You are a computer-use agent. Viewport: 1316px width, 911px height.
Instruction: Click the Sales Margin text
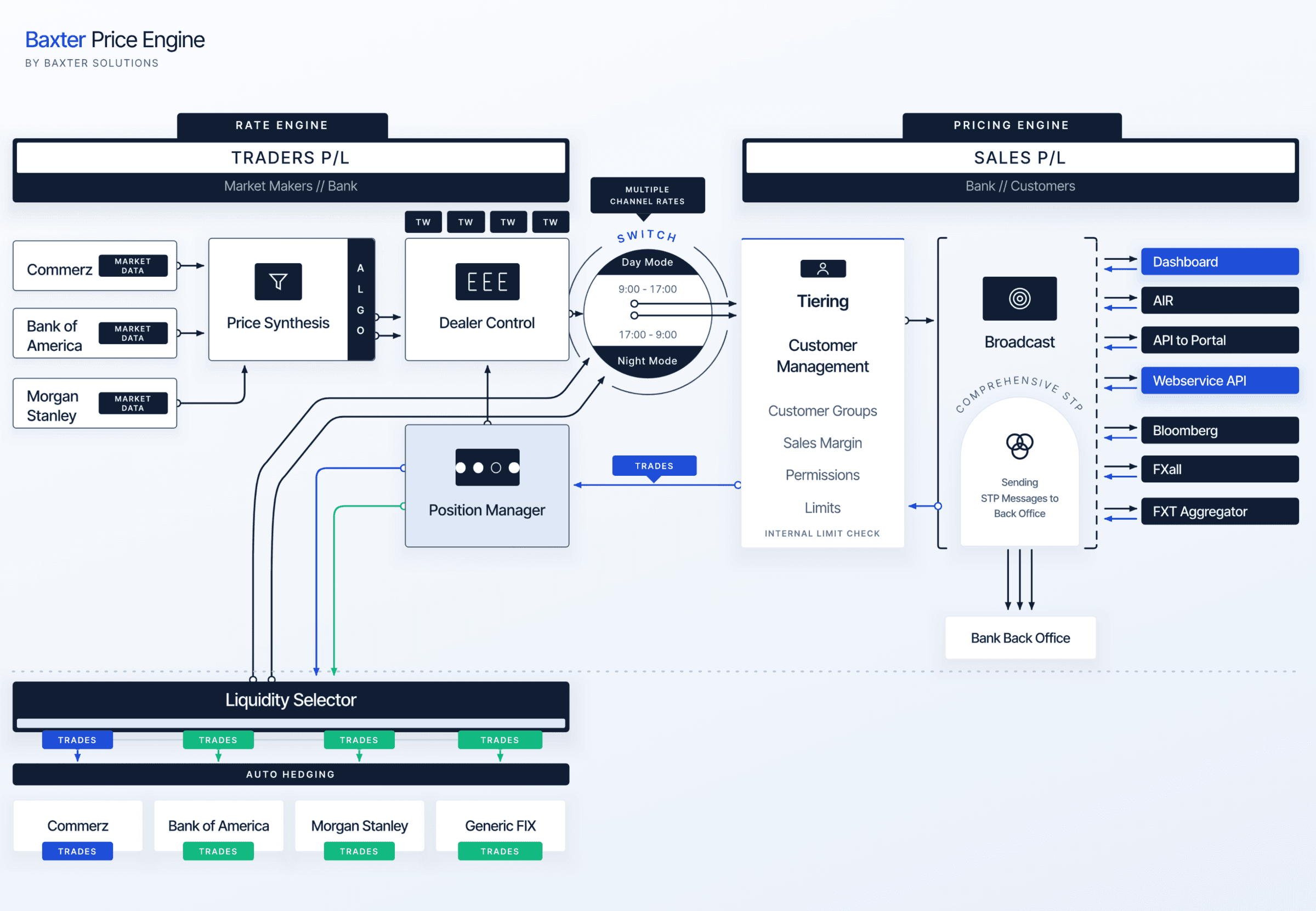[x=822, y=443]
